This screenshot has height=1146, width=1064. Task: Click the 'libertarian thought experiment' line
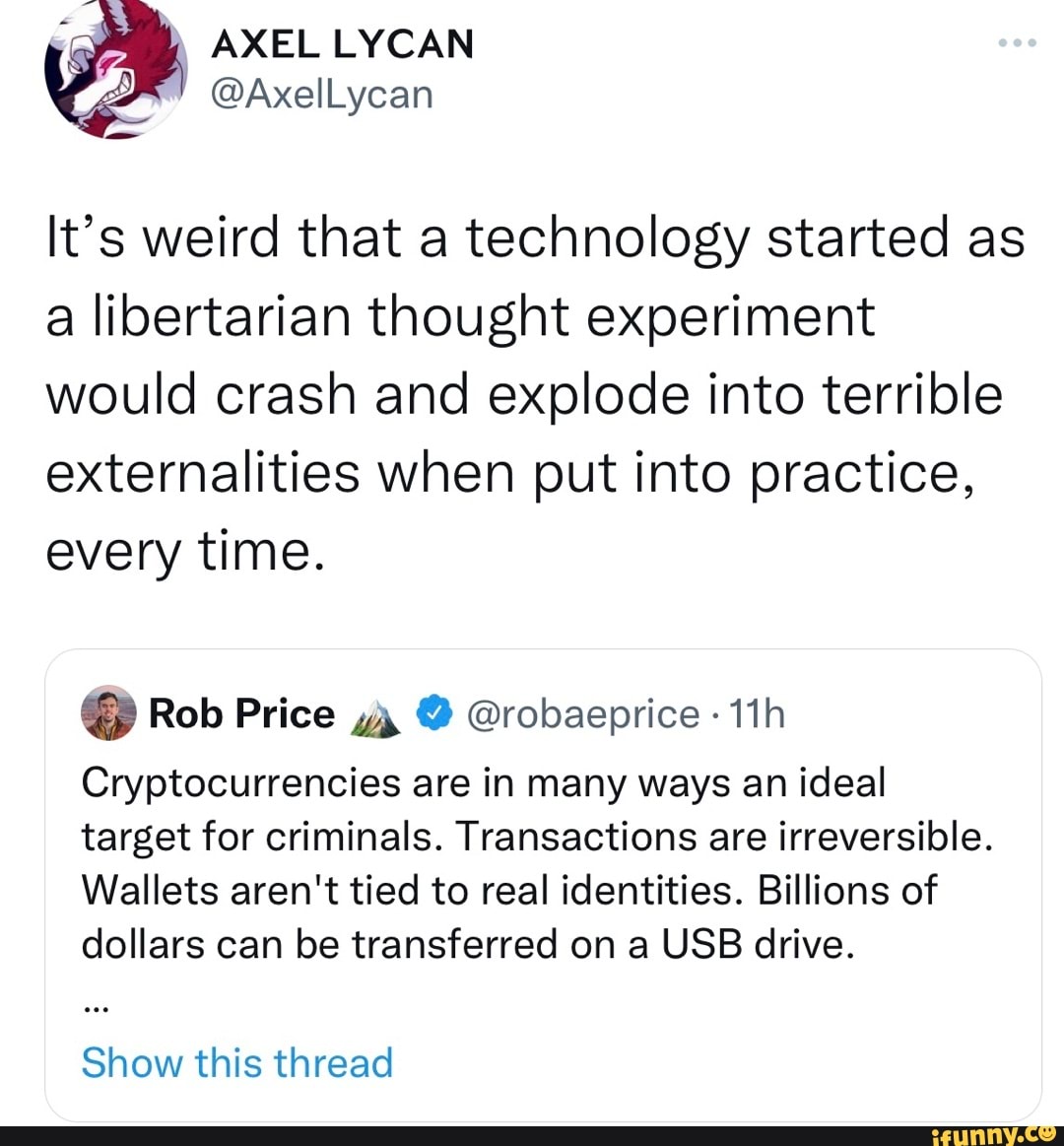(x=461, y=317)
